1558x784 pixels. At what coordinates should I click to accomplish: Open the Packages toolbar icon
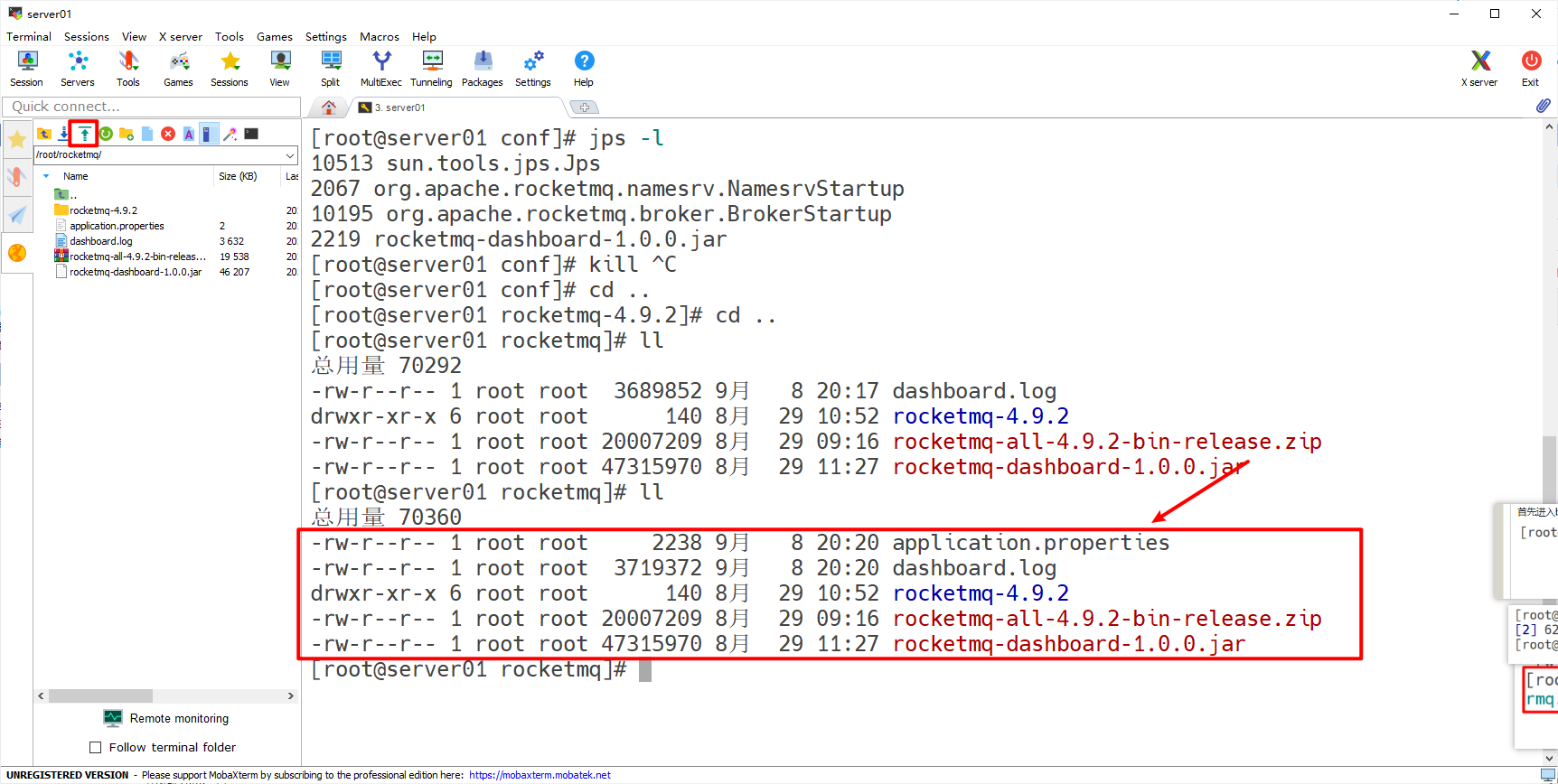[x=483, y=69]
